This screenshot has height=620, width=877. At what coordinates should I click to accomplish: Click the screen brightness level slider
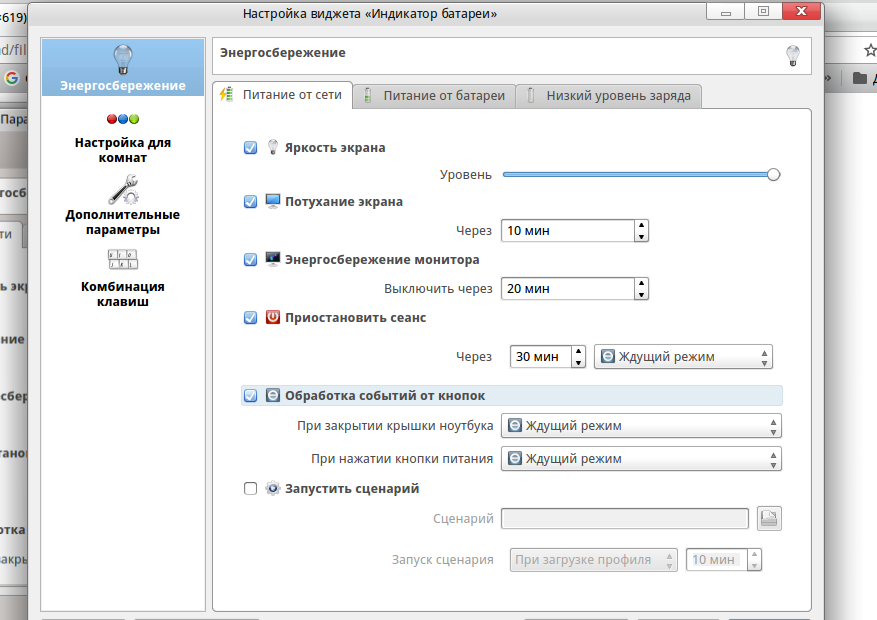(x=640, y=174)
